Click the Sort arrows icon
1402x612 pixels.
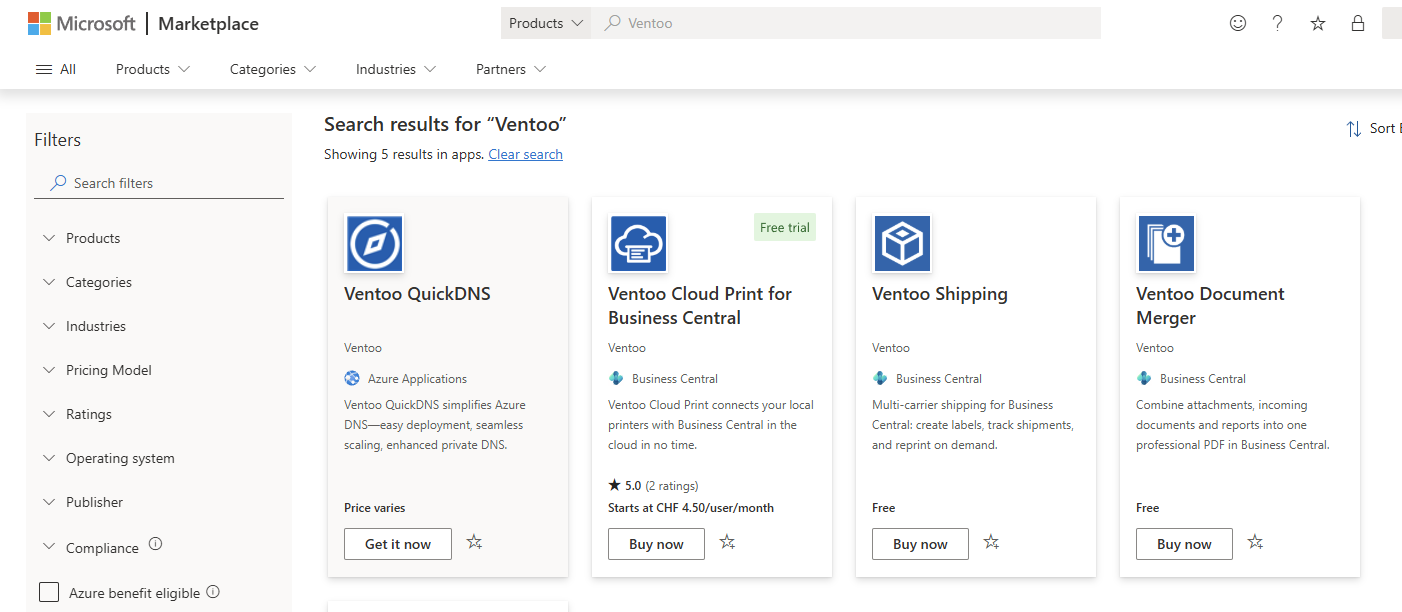[x=1354, y=129]
